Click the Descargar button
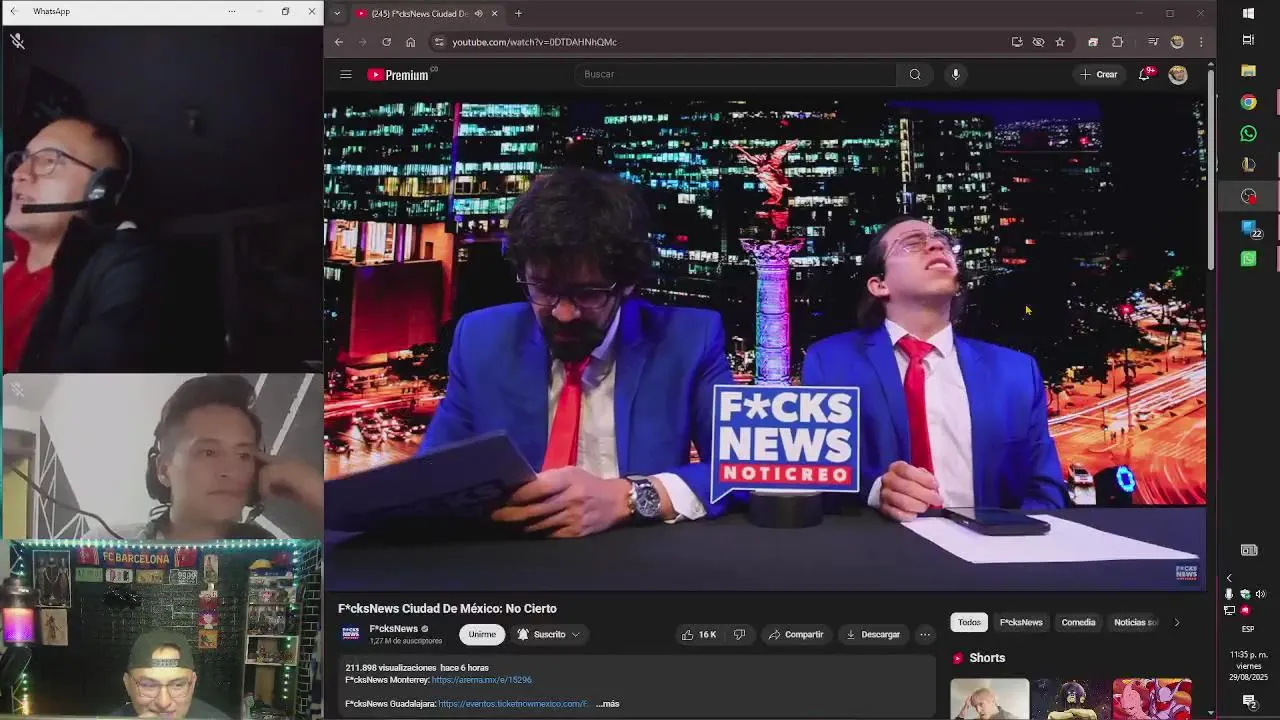 873,634
